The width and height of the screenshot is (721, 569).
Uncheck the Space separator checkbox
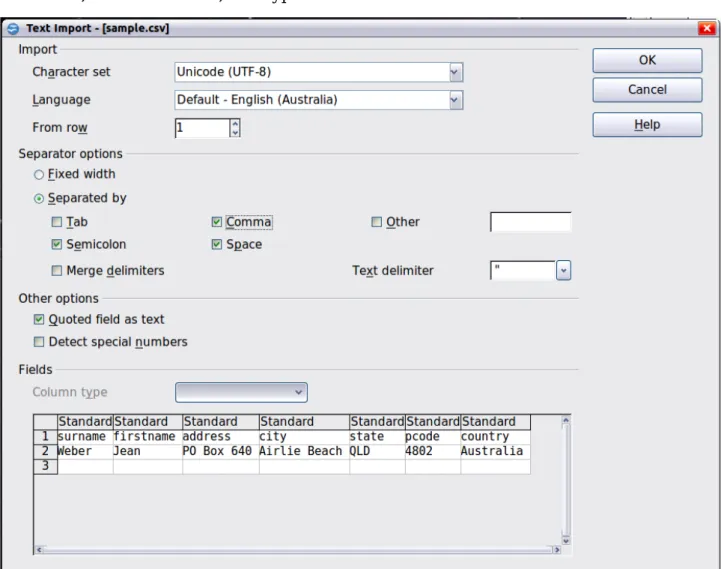click(217, 244)
